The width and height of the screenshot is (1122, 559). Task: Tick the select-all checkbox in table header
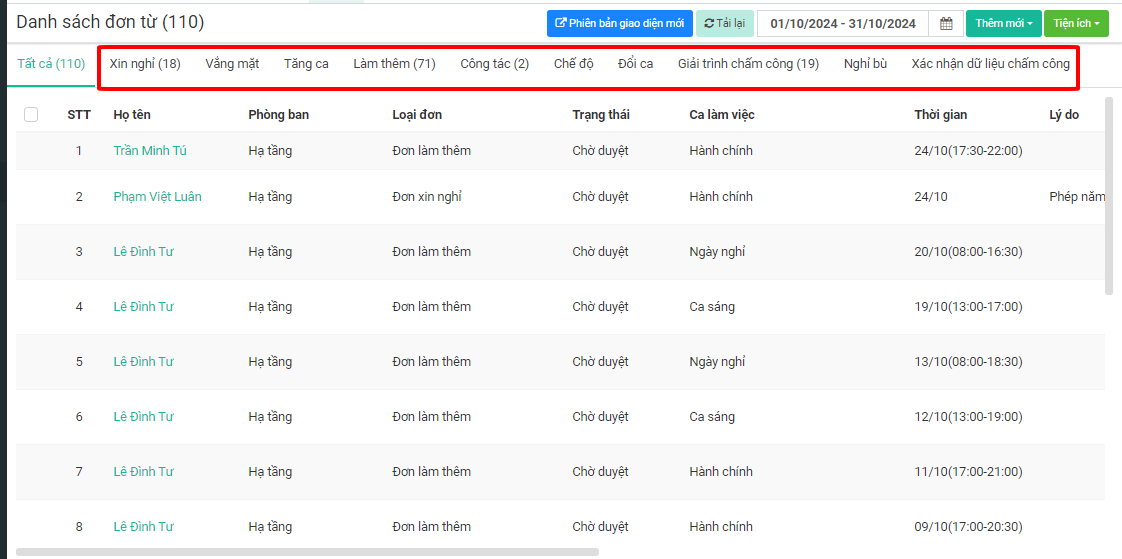pos(31,115)
